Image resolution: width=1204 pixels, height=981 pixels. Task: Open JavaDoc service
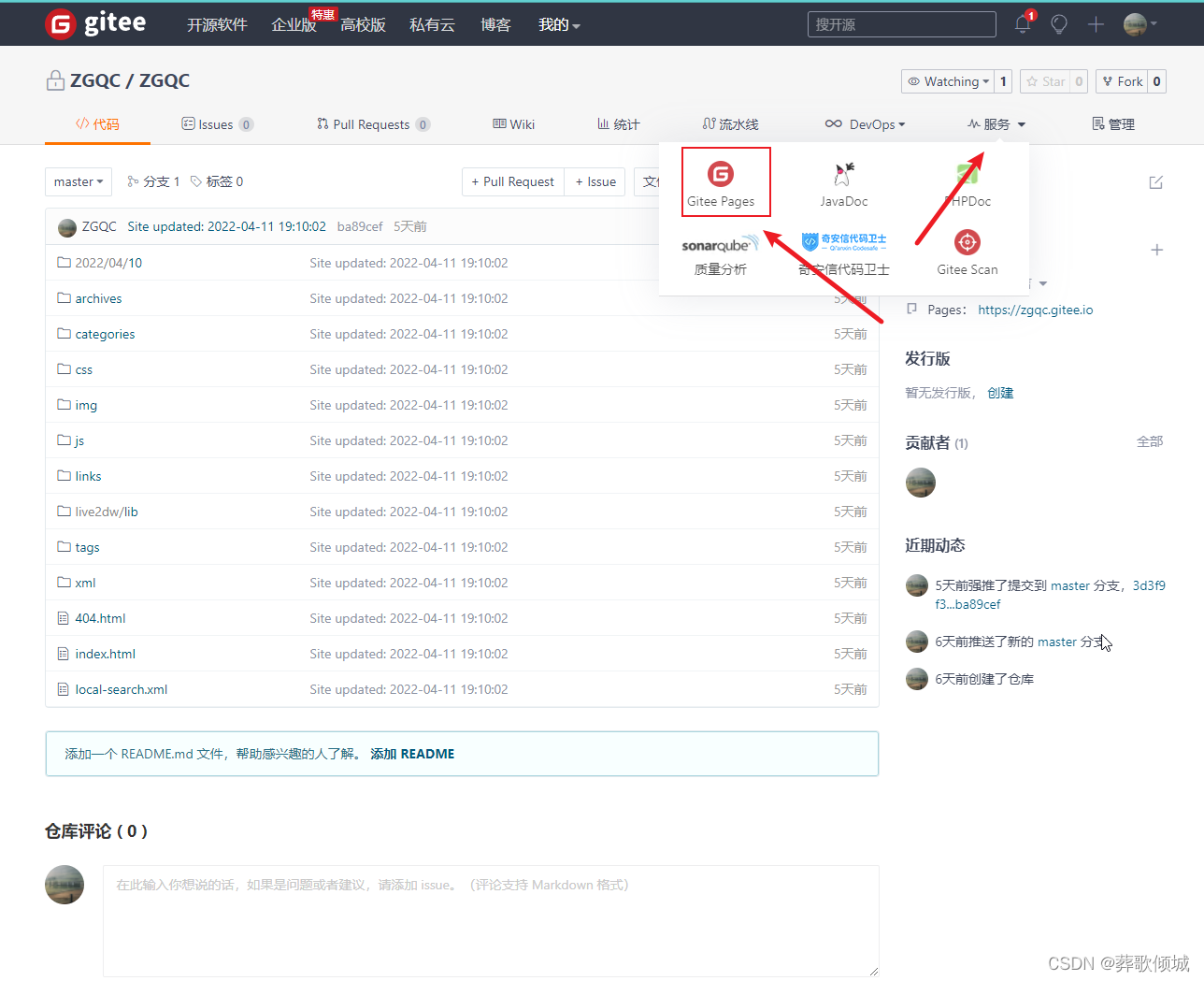coord(844,183)
